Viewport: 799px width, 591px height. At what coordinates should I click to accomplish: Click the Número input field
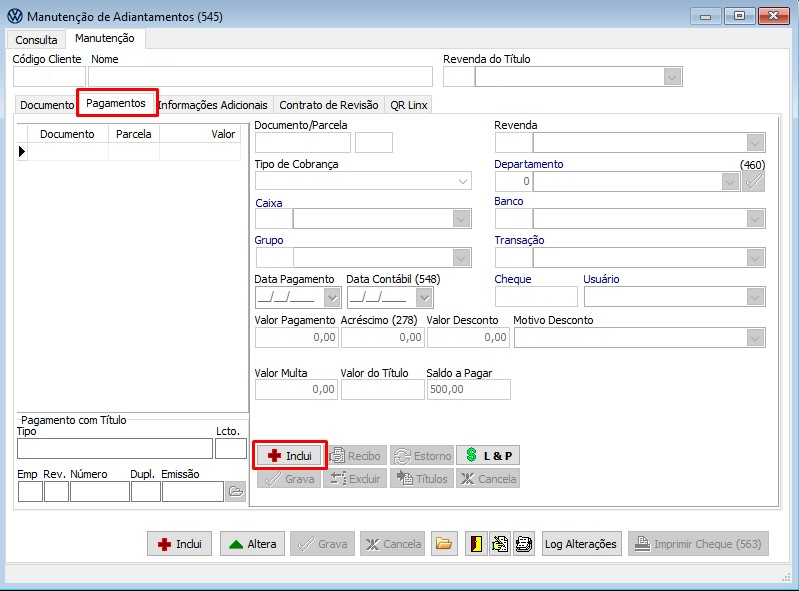(x=100, y=492)
